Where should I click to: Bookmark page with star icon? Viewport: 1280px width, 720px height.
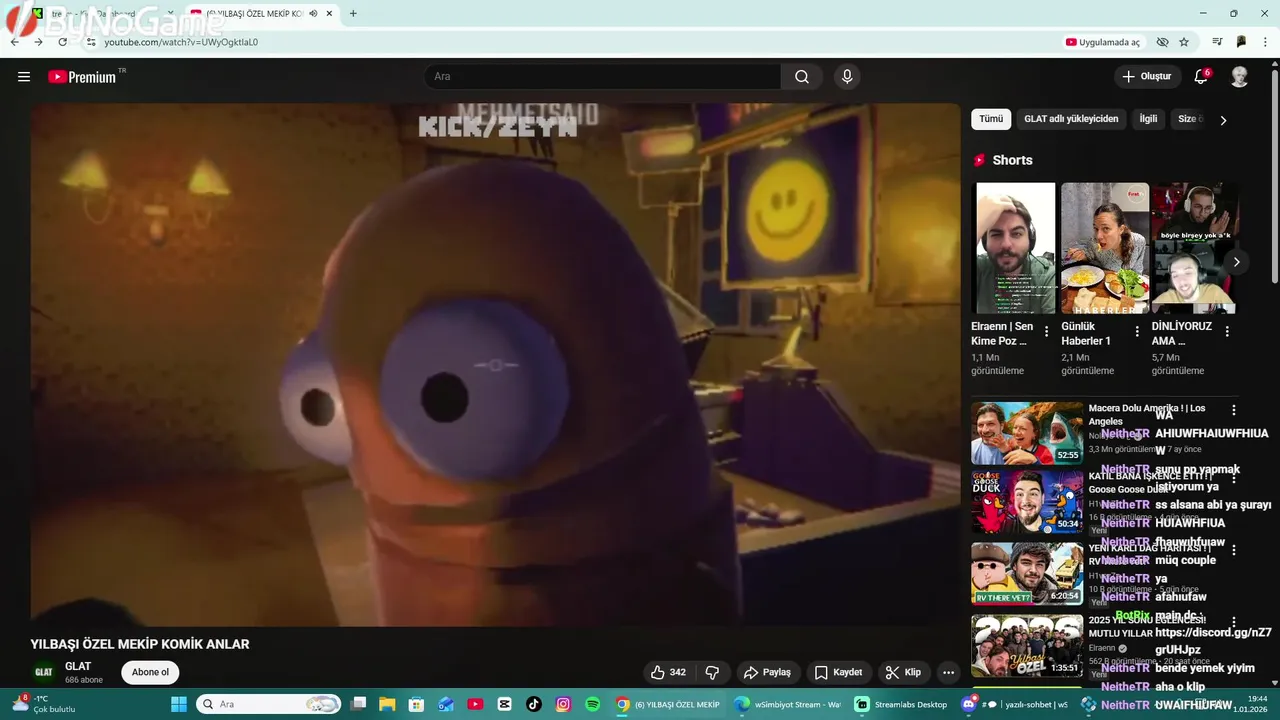pyautogui.click(x=1184, y=42)
